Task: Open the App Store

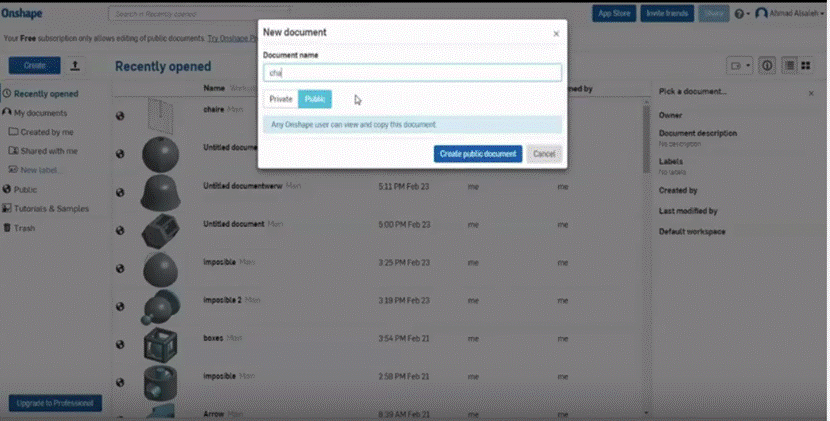Action: point(614,13)
